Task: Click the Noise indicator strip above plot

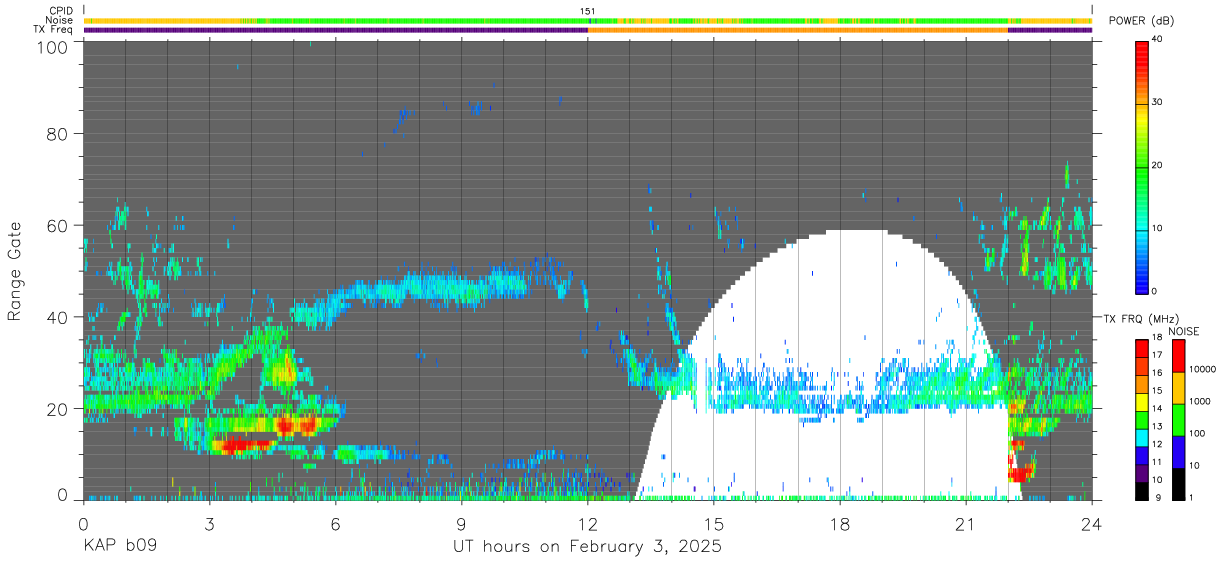Action: [x=587, y=20]
